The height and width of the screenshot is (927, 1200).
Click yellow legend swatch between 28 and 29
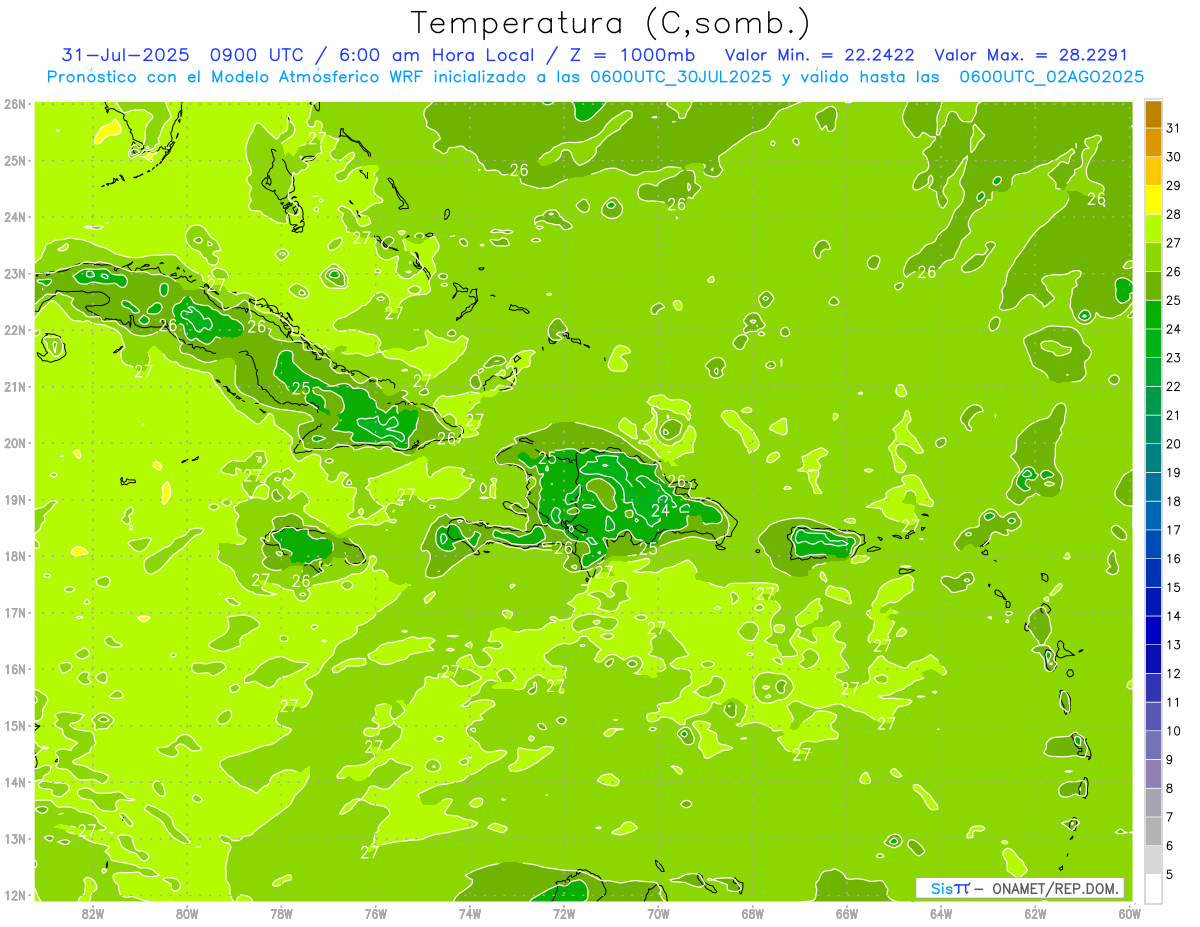click(1153, 200)
